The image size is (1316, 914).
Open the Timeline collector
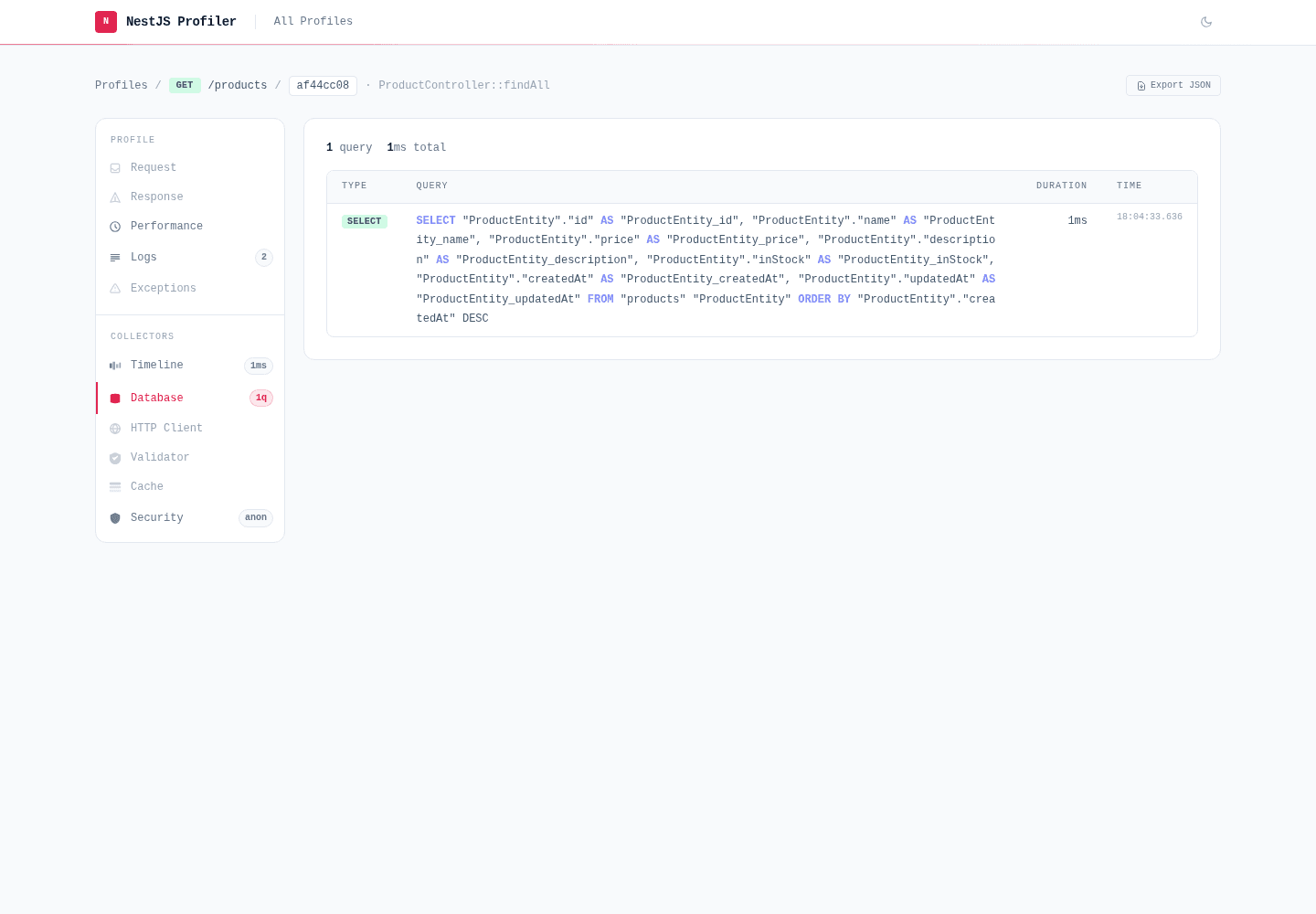(x=190, y=365)
